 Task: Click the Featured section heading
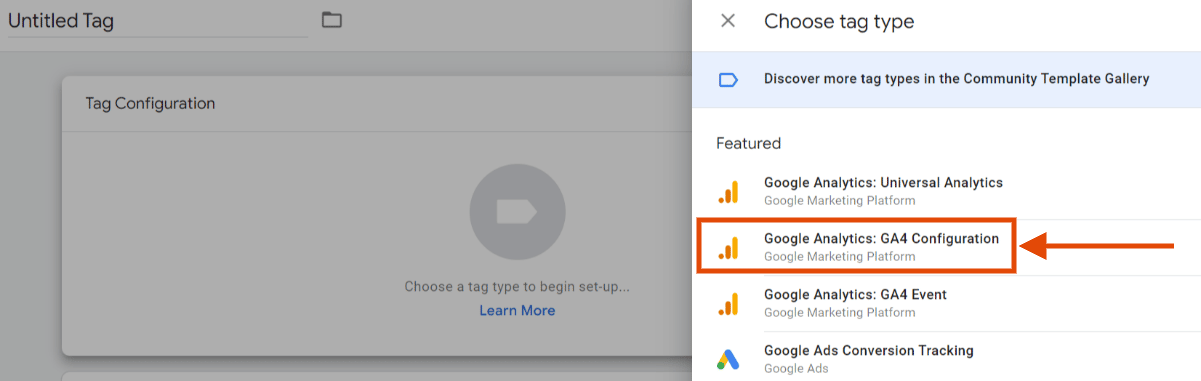[748, 143]
